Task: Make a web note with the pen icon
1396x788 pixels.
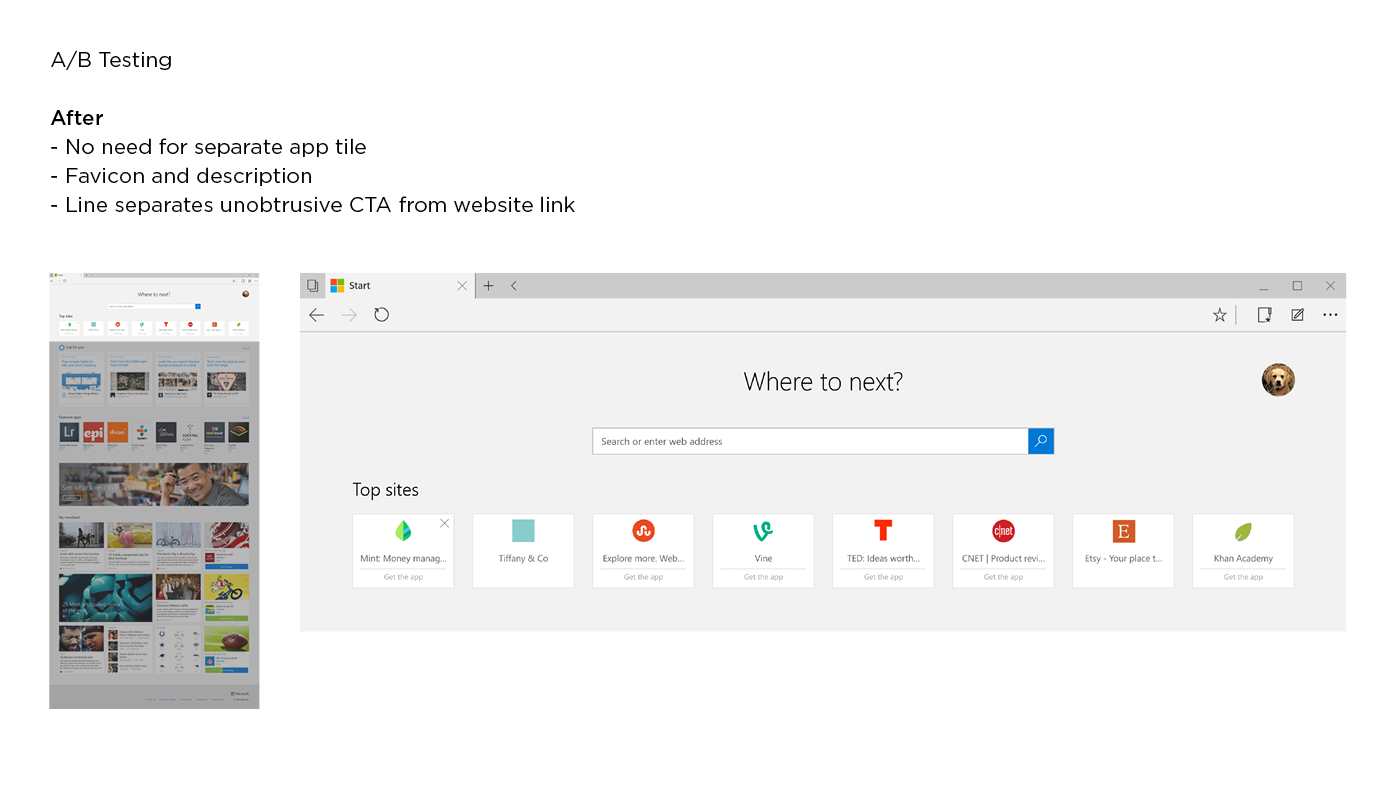Action: coord(1297,315)
